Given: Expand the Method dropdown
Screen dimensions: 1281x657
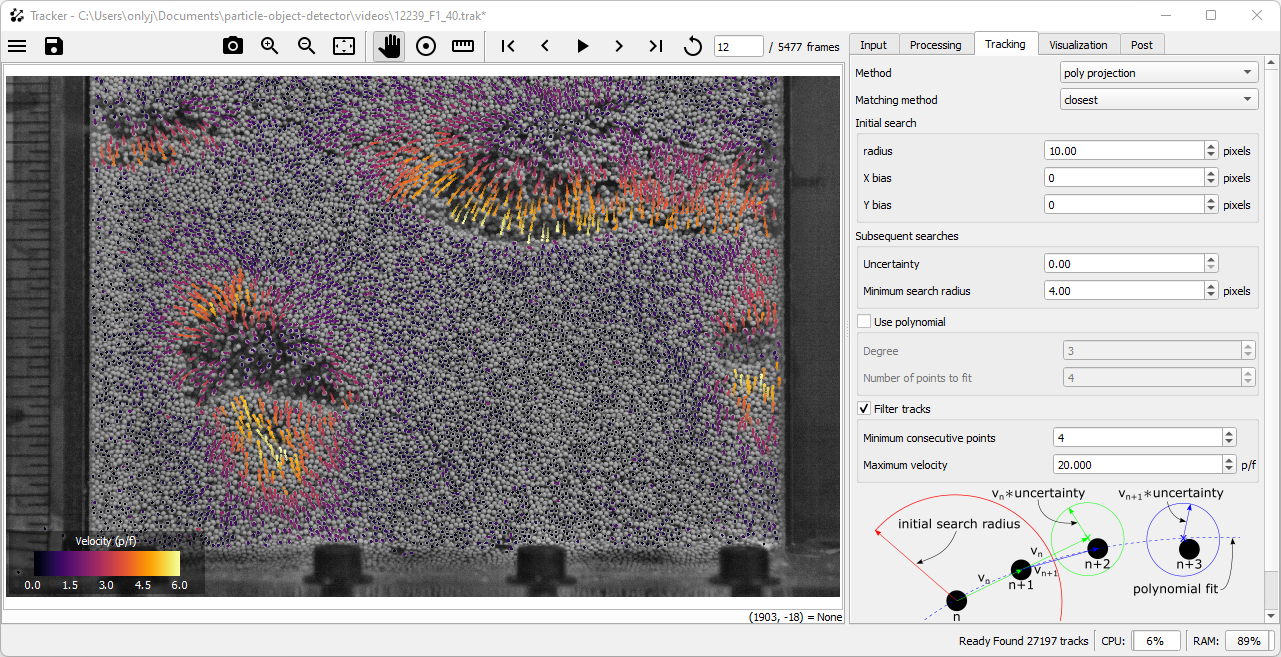Looking at the screenshot, I should pos(1158,73).
